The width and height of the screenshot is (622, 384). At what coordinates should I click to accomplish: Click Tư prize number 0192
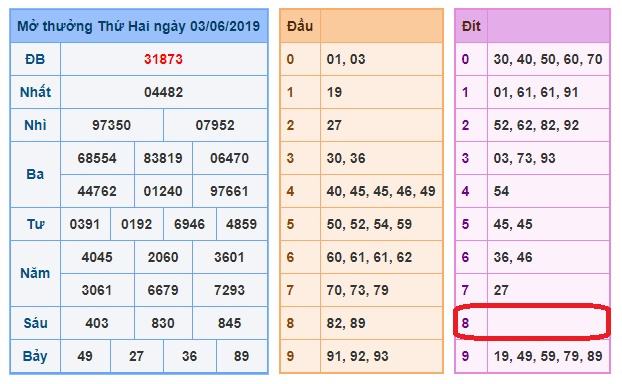[136, 224]
